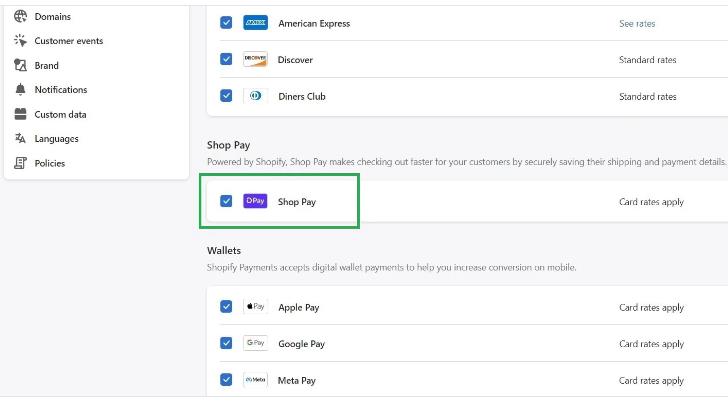This screenshot has width=728, height=405.
Task: Toggle the Apple Pay checkbox
Action: (226, 307)
